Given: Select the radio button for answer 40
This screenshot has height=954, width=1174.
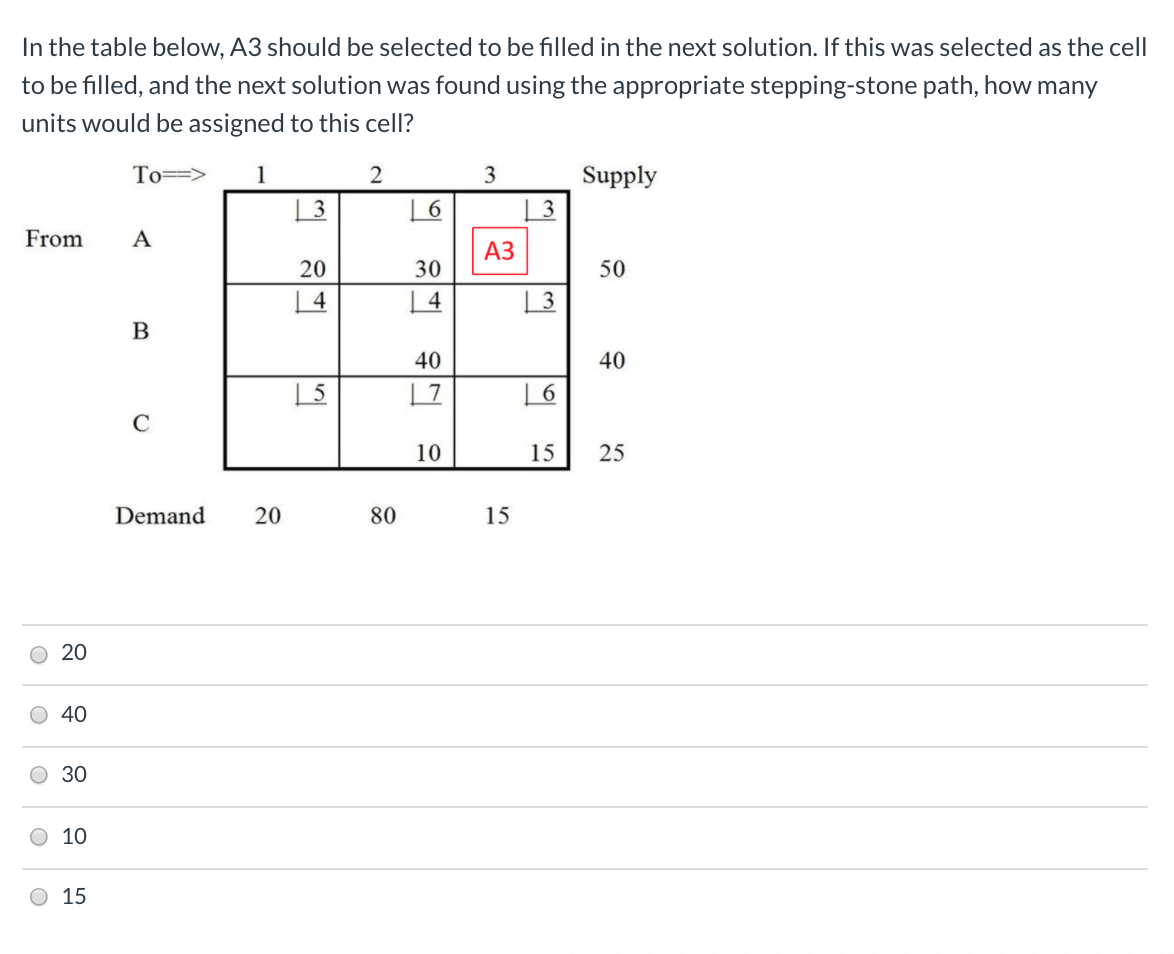Looking at the screenshot, I should pos(38,714).
